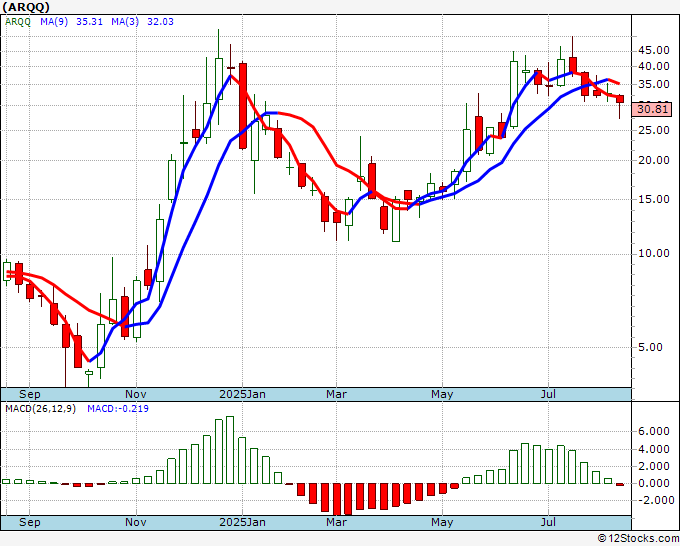The height and width of the screenshot is (546, 680).
Task: Click Jul on the price chart time axis
Action: pos(549,394)
